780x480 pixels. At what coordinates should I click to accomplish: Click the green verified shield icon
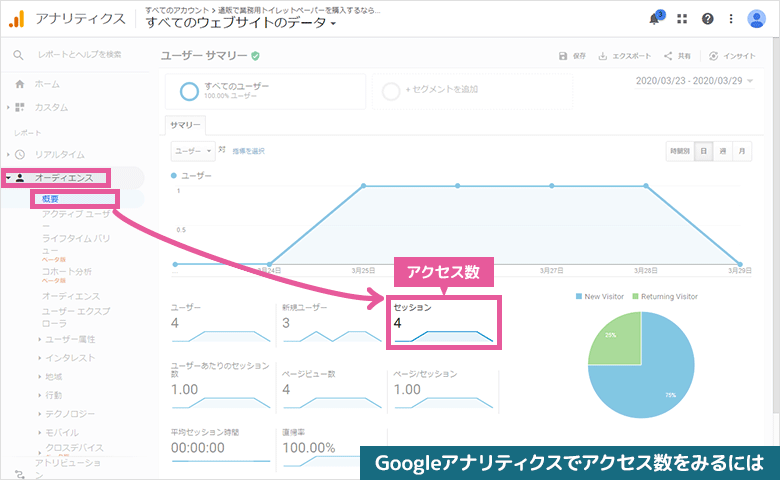[x=256, y=56]
